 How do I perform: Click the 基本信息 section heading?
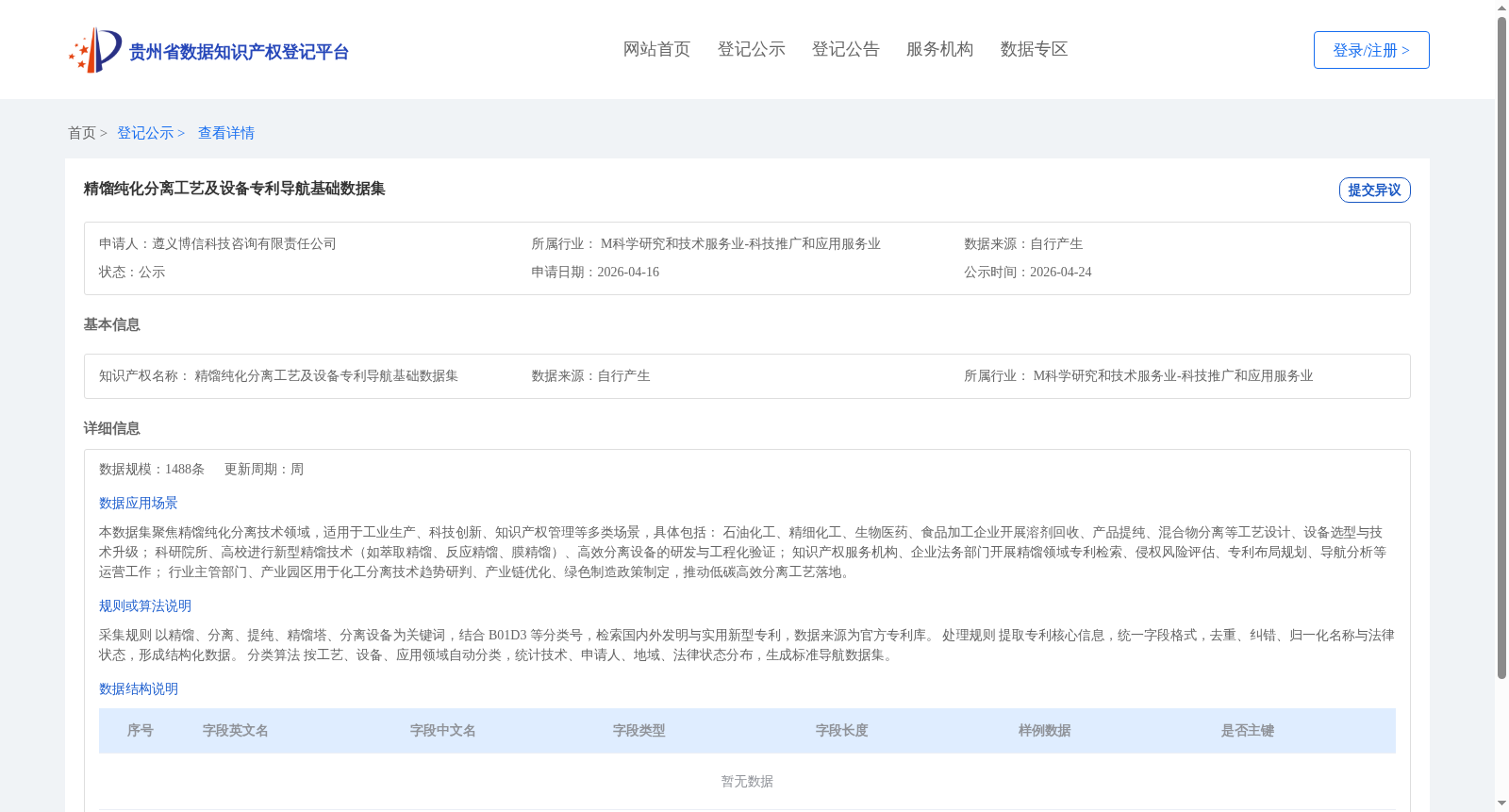click(x=112, y=324)
